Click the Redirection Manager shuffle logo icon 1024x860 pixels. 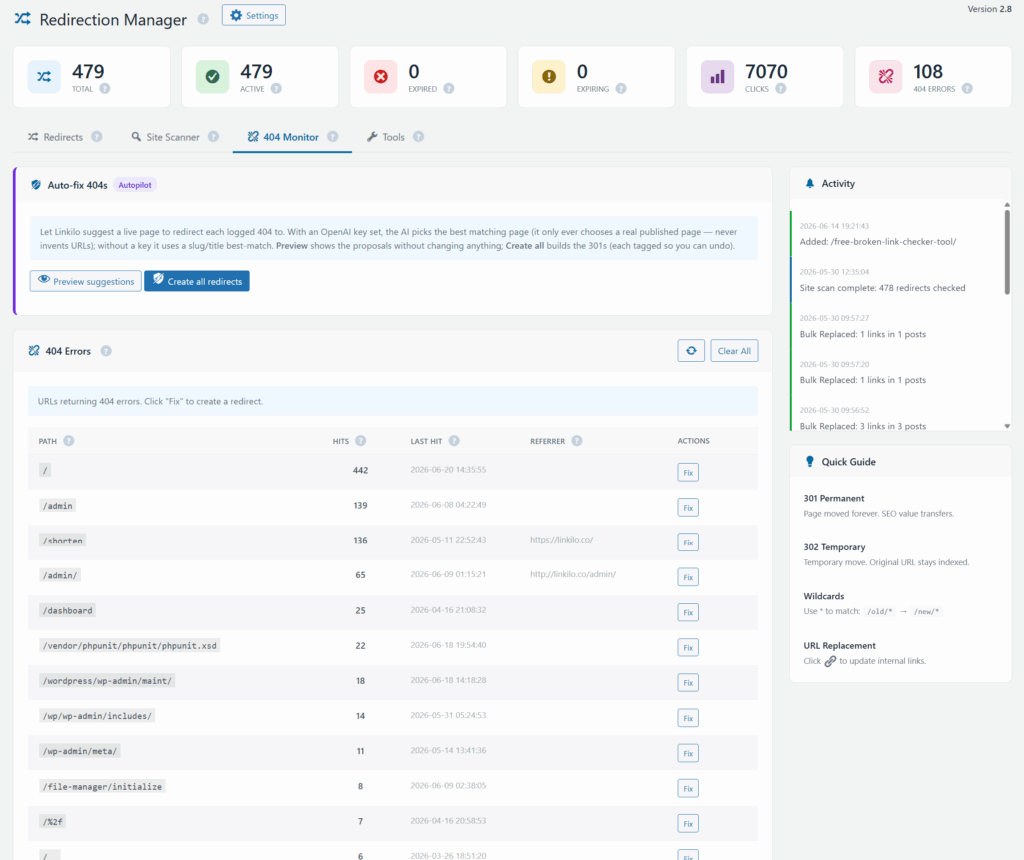click(23, 18)
